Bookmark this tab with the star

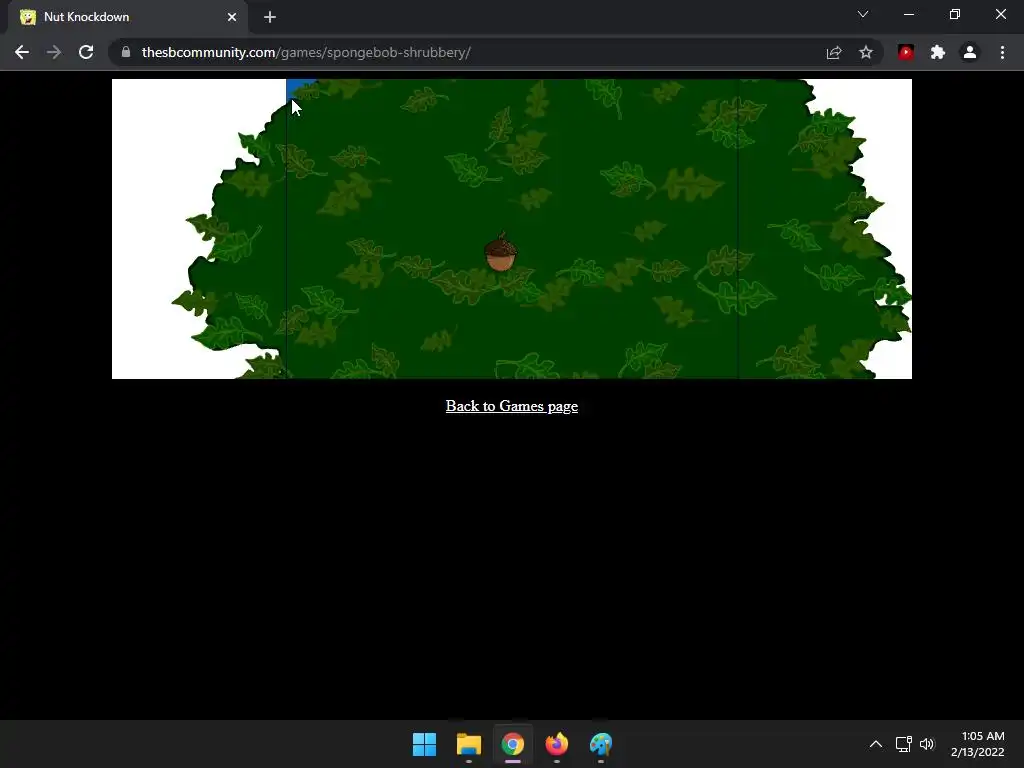click(x=866, y=52)
